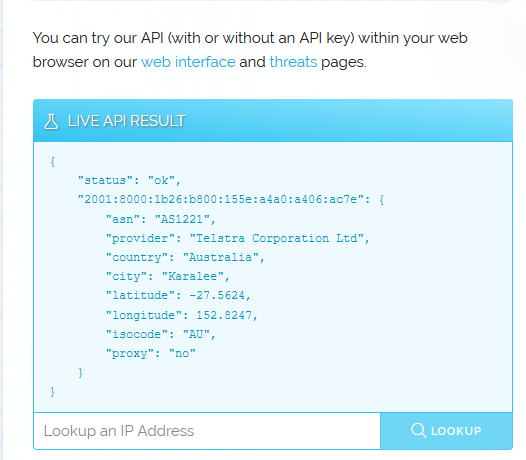The height and width of the screenshot is (460, 526).
Task: Open the threats page link
Action: [x=293, y=62]
